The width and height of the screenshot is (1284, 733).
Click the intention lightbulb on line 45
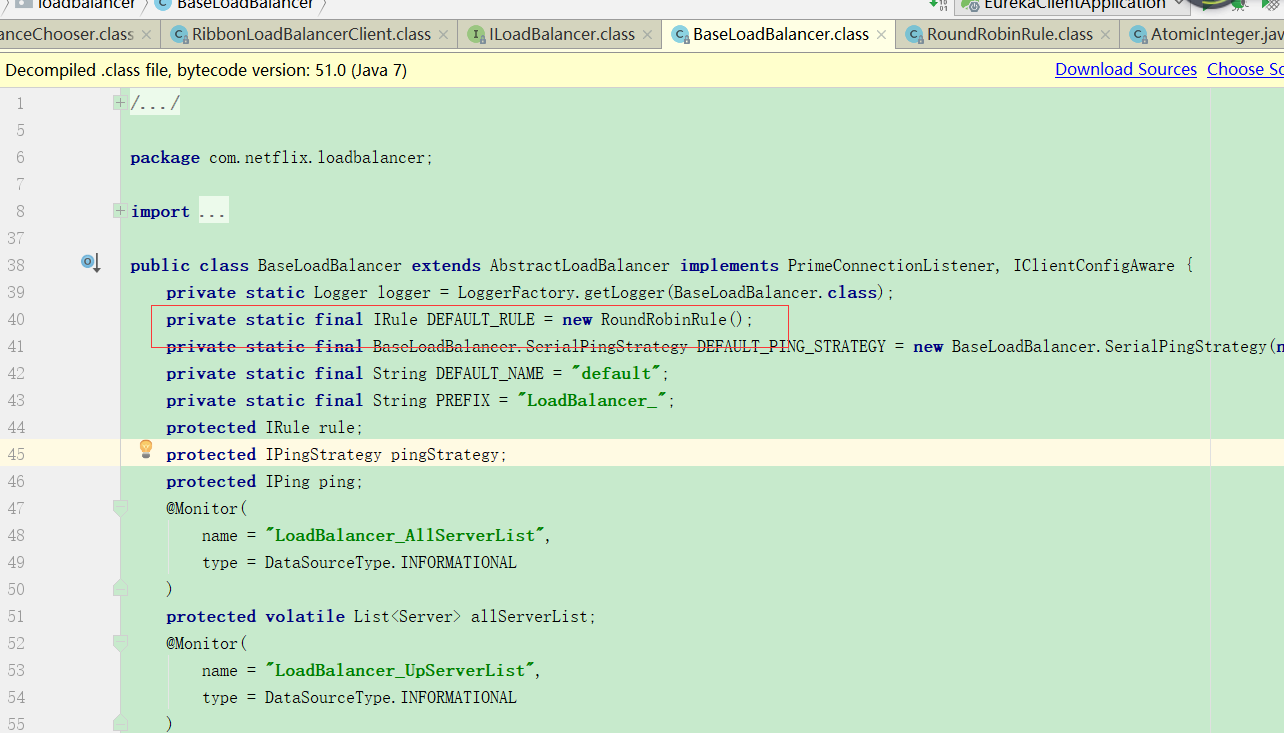(145, 450)
